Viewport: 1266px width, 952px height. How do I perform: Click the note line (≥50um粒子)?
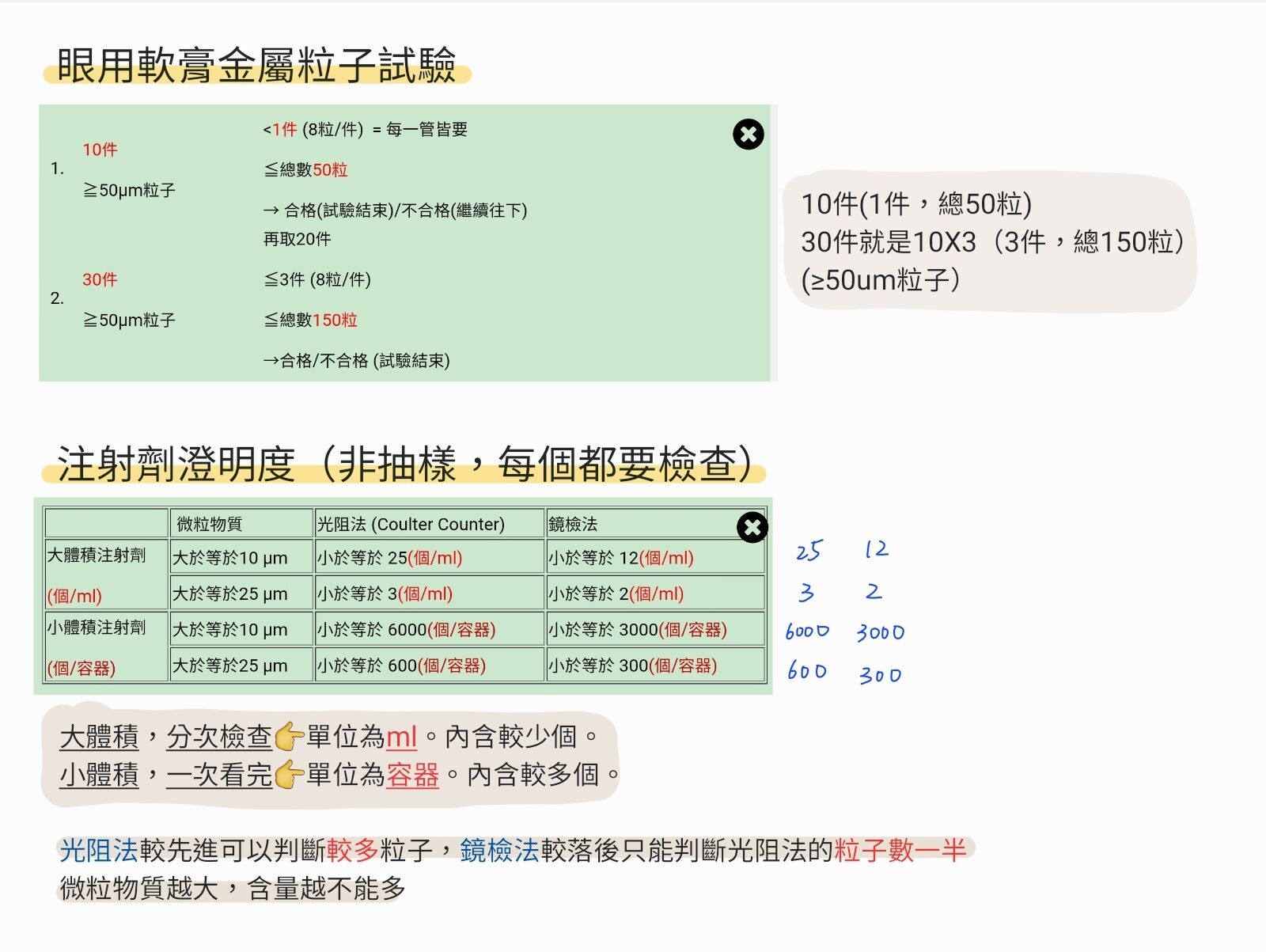click(881, 279)
